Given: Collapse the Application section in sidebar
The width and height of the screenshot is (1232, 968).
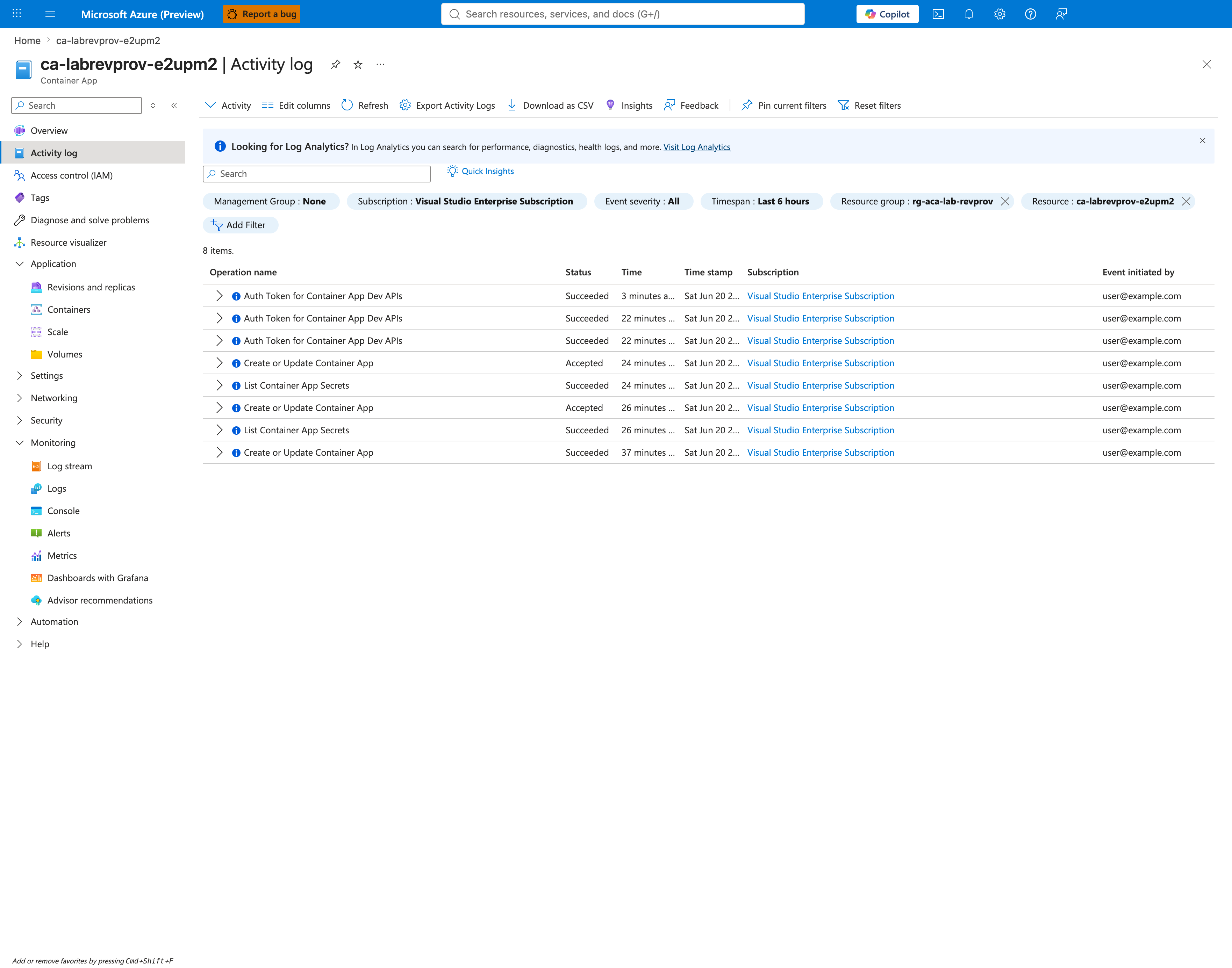Looking at the screenshot, I should tap(19, 264).
